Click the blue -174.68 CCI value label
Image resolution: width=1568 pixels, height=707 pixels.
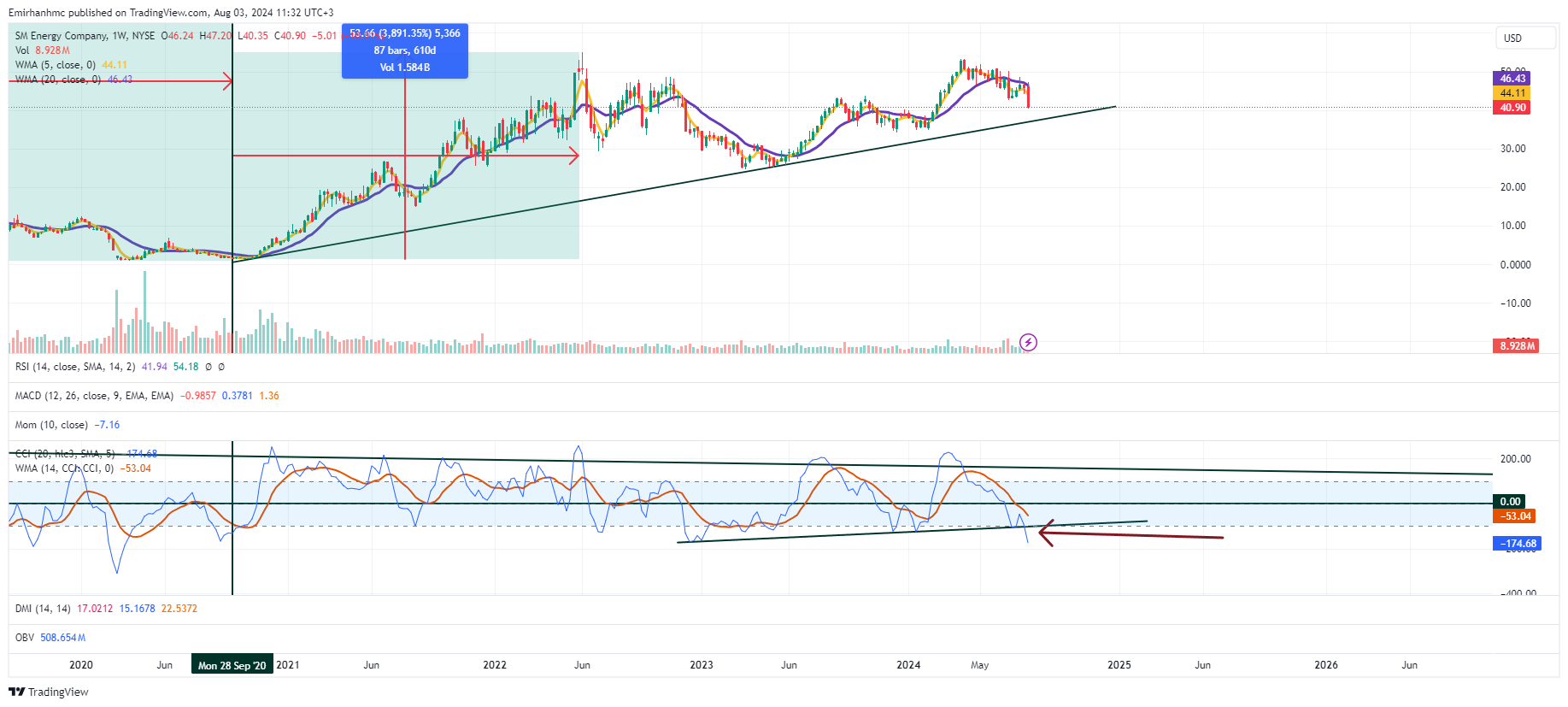pos(1517,544)
